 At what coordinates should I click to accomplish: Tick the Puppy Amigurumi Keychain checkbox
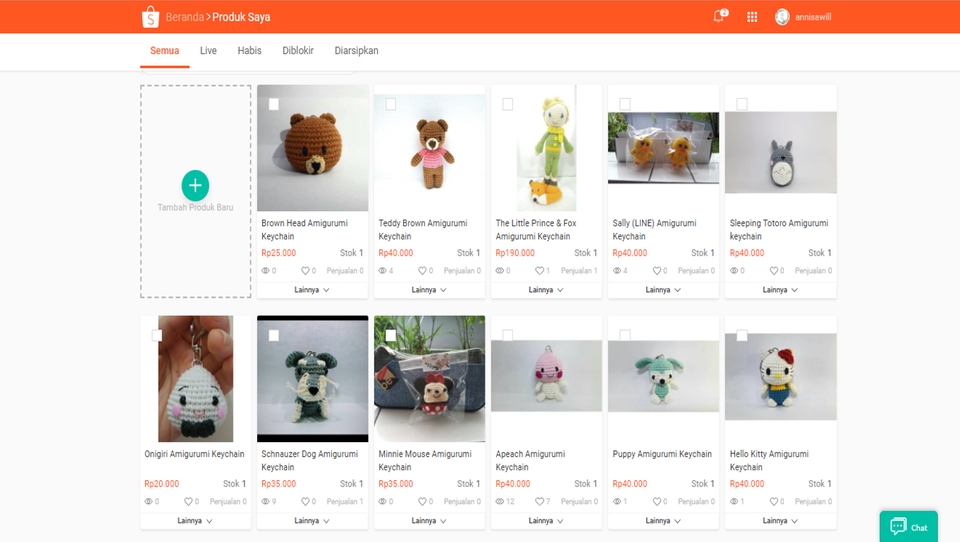pos(624,335)
